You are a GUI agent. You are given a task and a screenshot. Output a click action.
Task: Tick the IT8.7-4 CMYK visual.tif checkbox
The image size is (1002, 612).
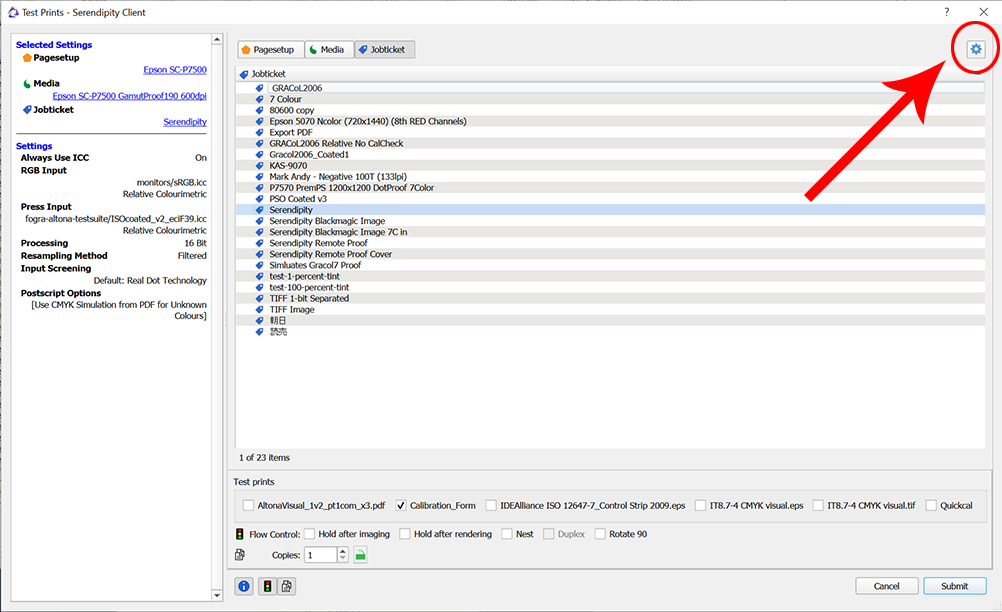pyautogui.click(x=818, y=505)
